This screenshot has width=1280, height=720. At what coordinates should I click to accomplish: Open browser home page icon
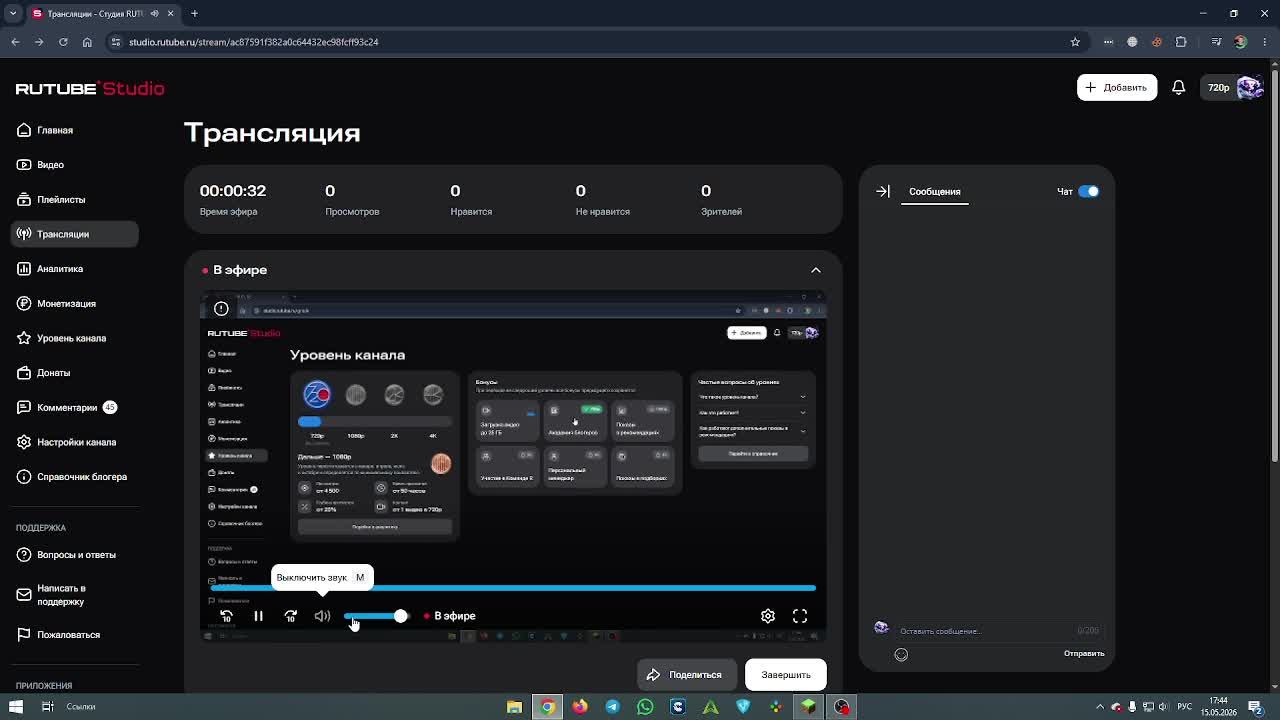pyautogui.click(x=87, y=42)
